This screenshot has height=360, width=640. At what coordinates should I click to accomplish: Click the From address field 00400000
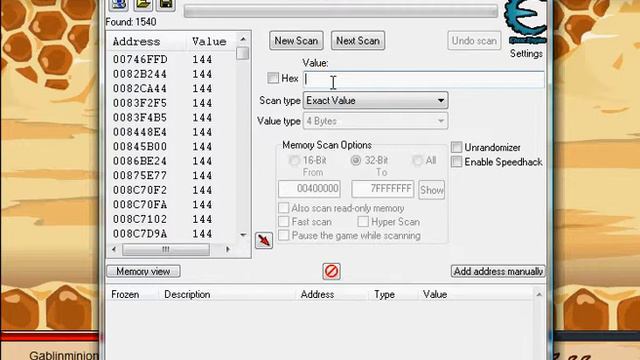[309, 189]
